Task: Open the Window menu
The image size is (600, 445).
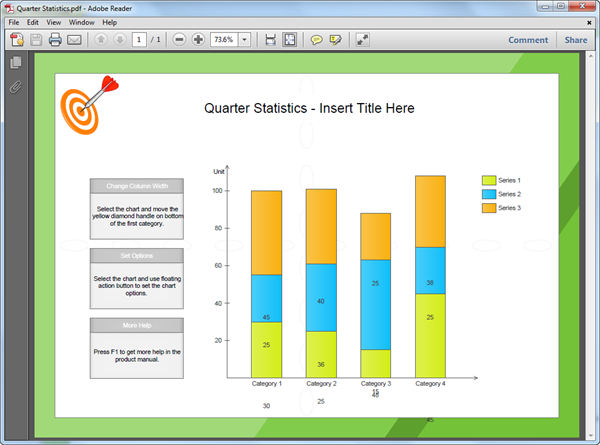Action: click(x=82, y=22)
